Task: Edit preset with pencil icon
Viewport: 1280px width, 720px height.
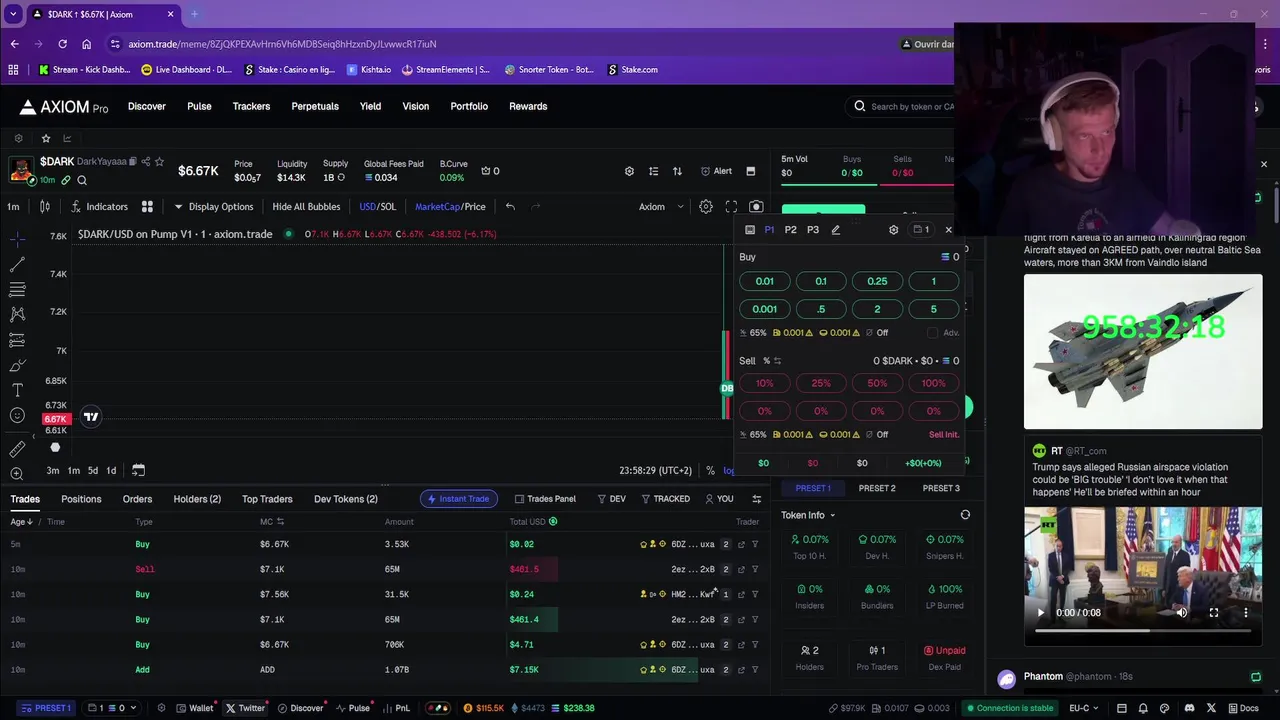Action: tap(836, 230)
